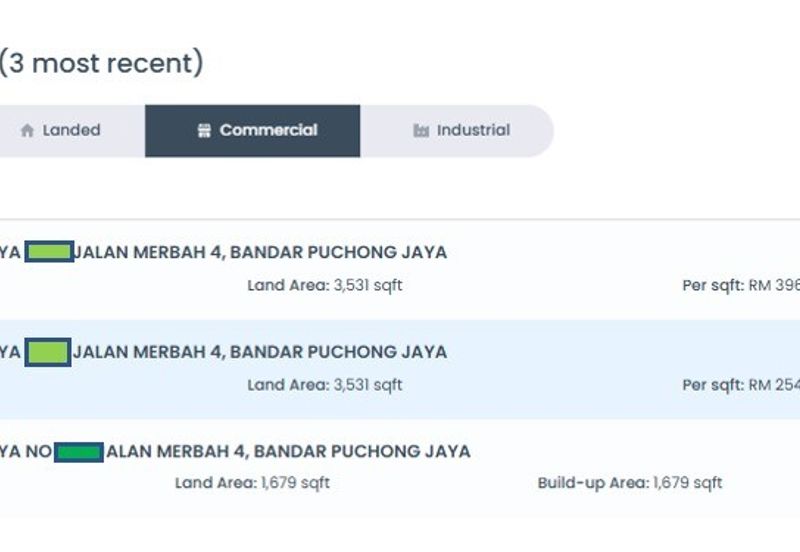Click Land Area 3,531 sqft in highlighted row
Screen dimensions: 800x552
coord(325,385)
